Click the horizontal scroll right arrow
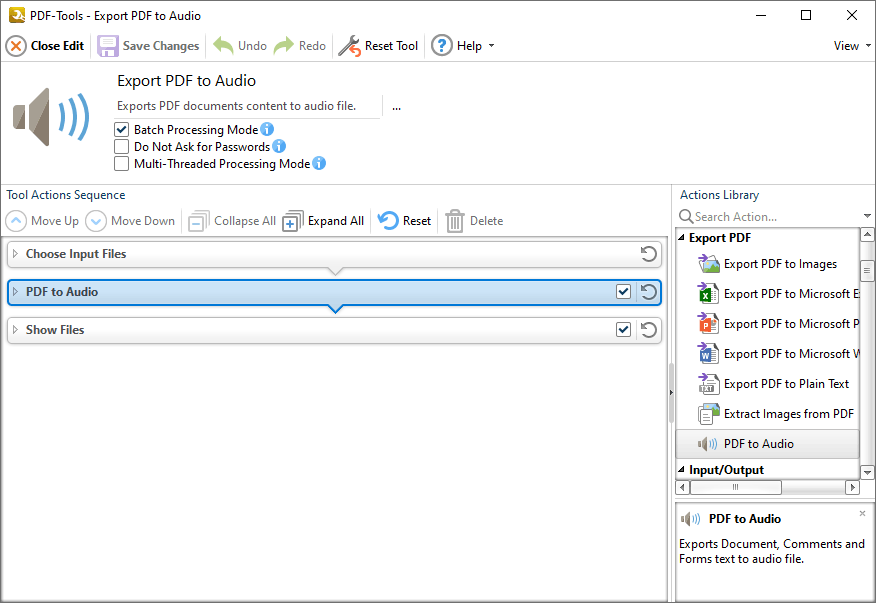The width and height of the screenshot is (876, 603). [x=852, y=487]
